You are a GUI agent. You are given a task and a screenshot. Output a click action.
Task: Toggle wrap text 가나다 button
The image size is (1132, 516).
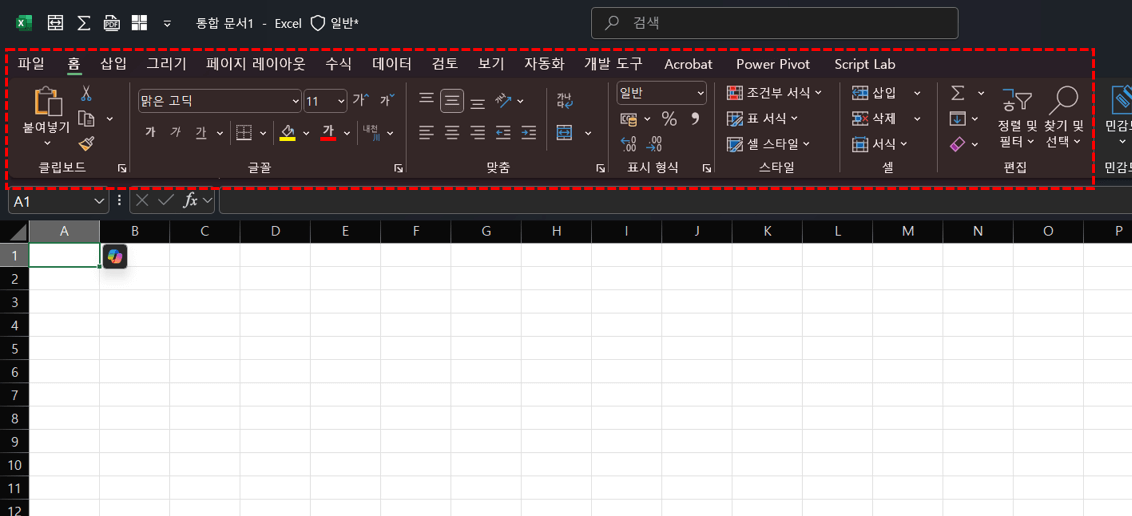(565, 100)
